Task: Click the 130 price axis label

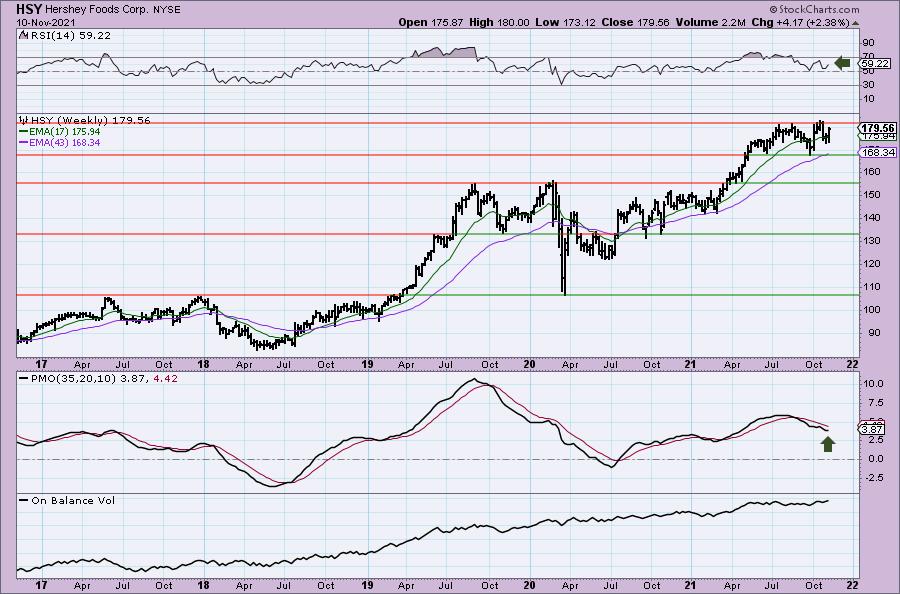Action: click(x=870, y=240)
